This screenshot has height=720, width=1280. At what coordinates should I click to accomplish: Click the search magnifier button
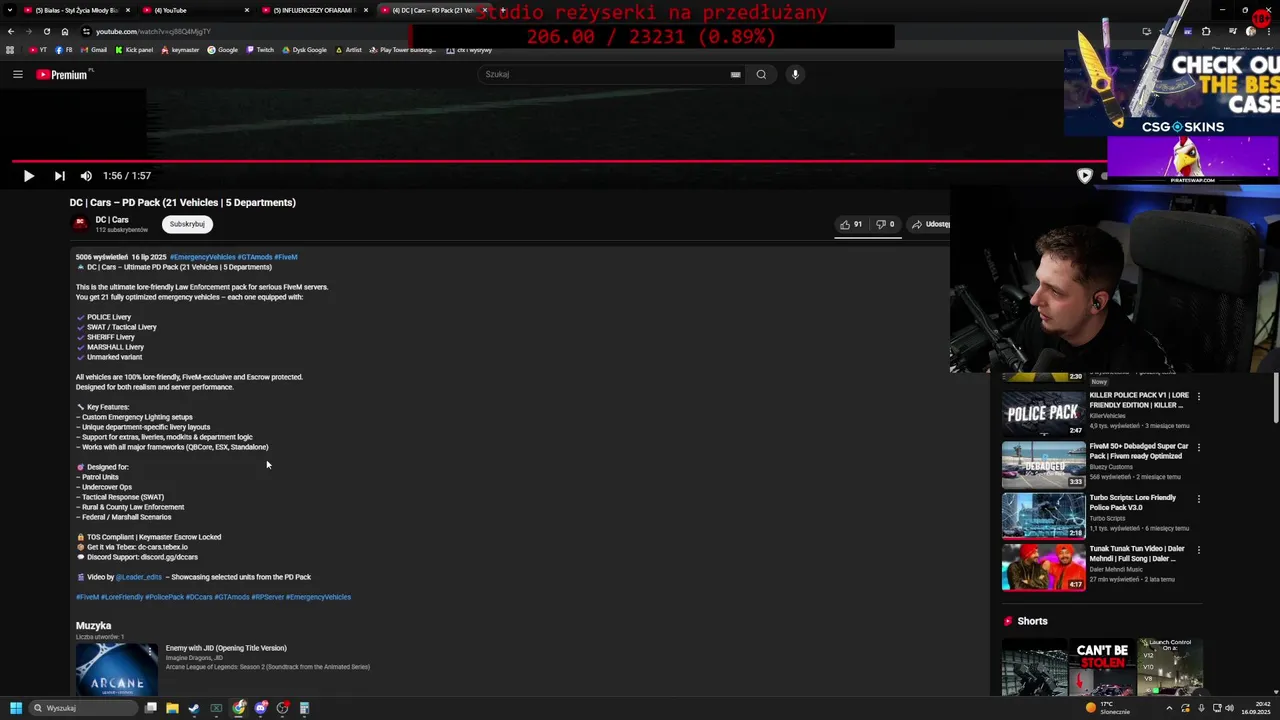point(761,74)
